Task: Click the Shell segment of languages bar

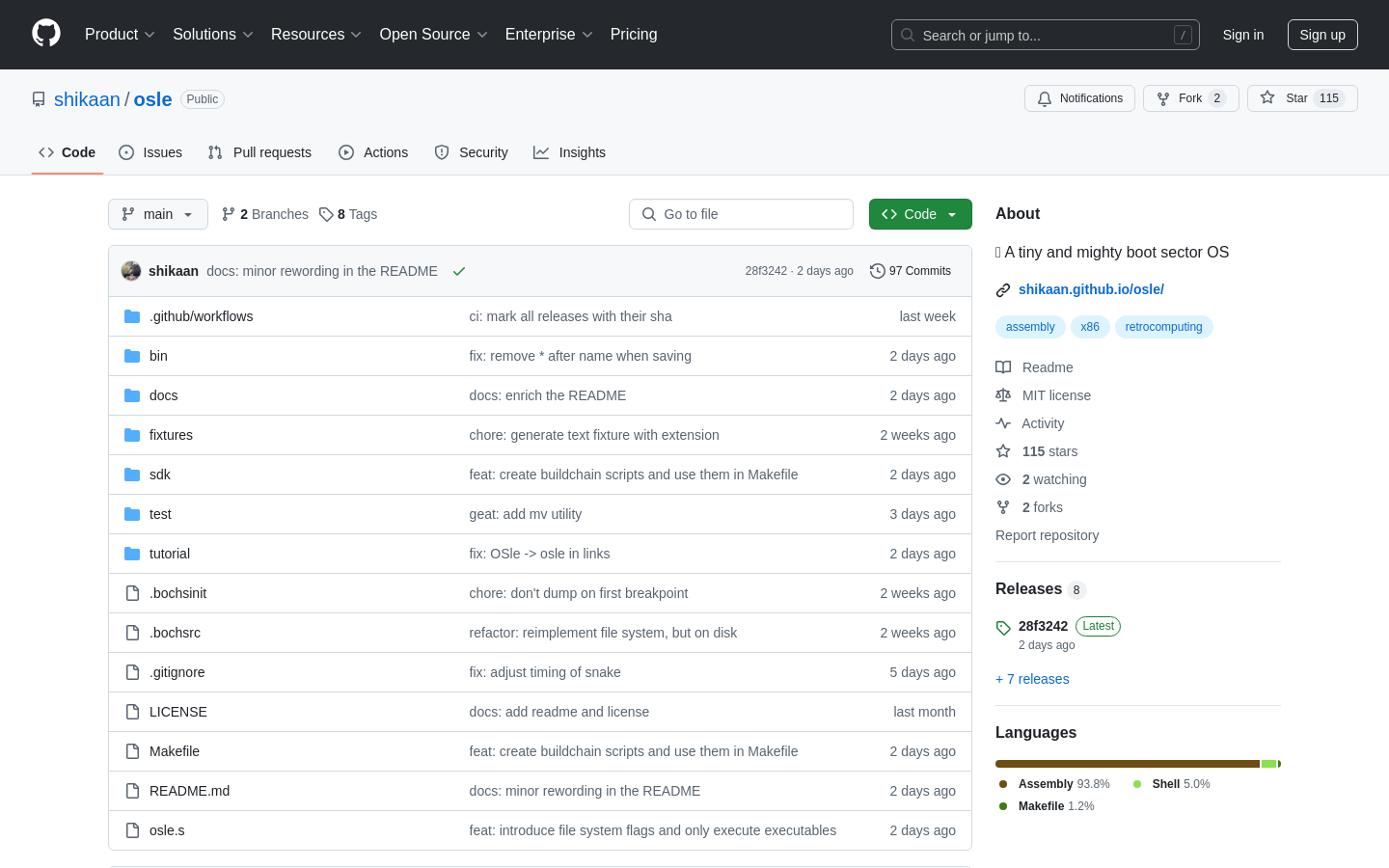Action: point(1269,764)
